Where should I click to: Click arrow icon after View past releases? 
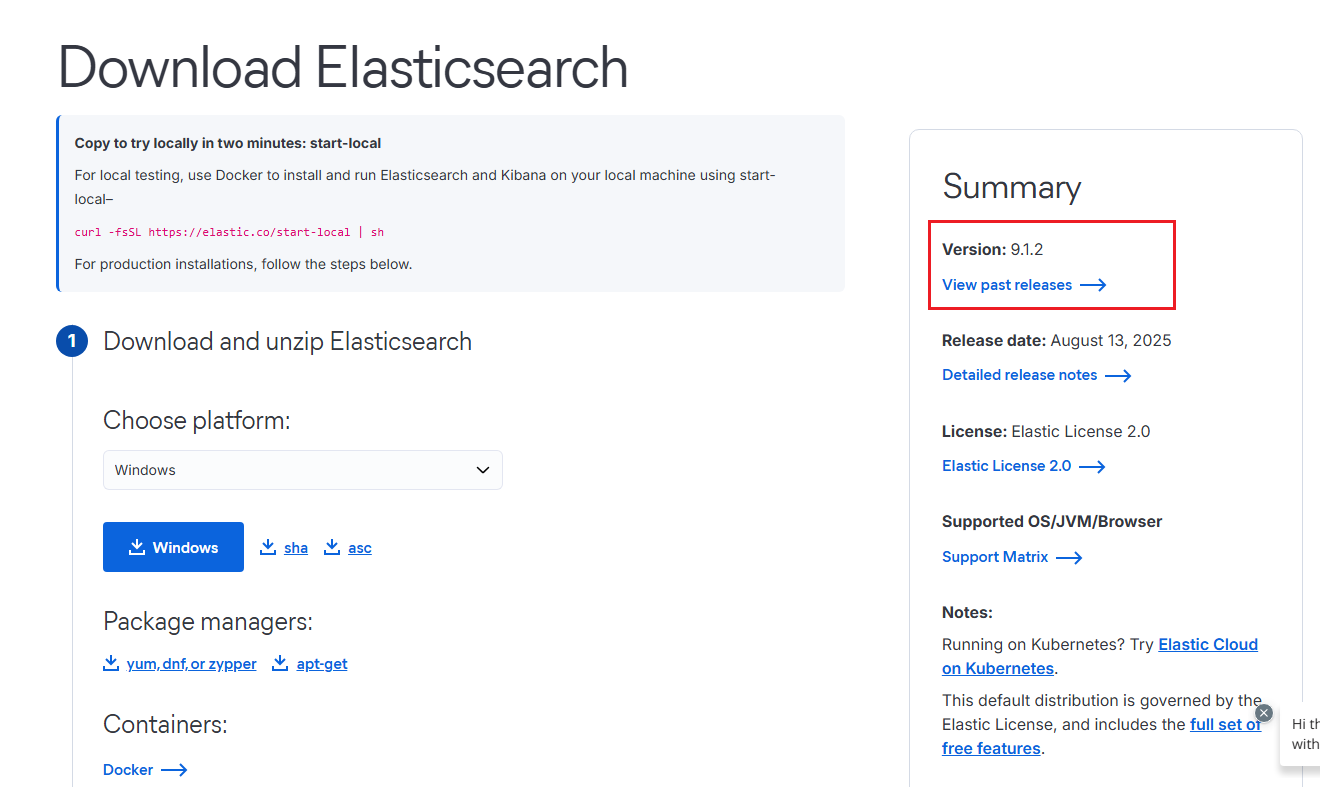1093,285
